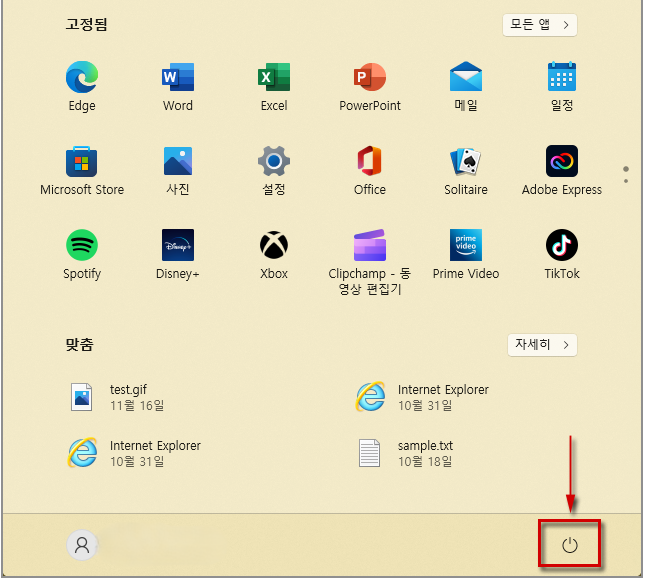Click the power button icon

[x=570, y=546]
